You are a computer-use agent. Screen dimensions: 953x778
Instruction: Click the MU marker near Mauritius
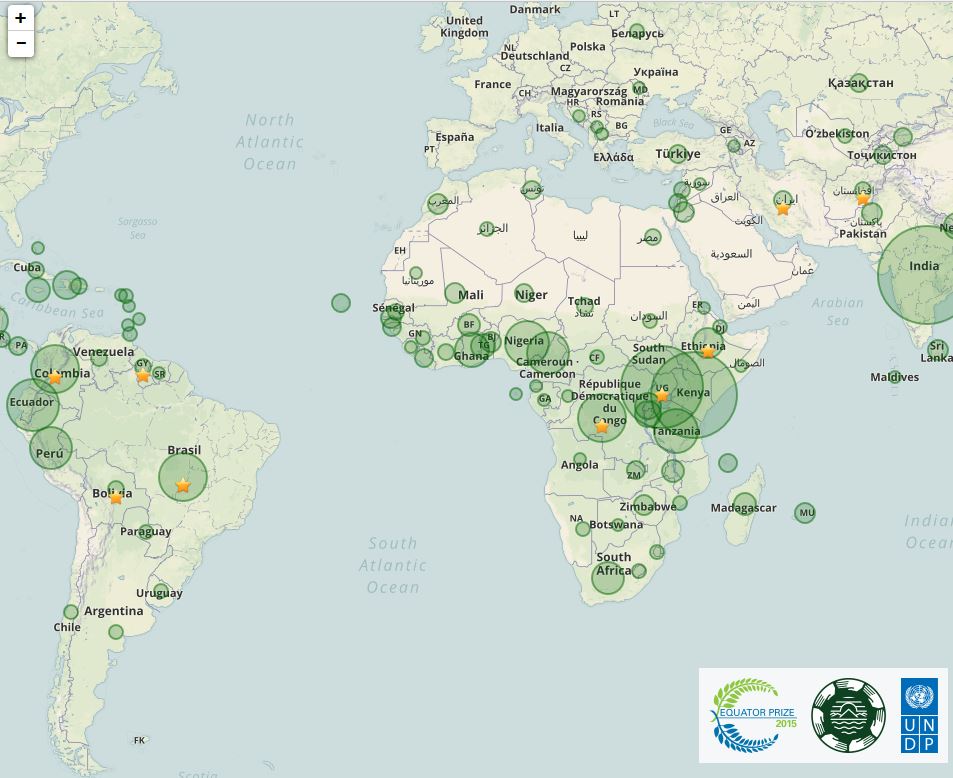tap(805, 512)
